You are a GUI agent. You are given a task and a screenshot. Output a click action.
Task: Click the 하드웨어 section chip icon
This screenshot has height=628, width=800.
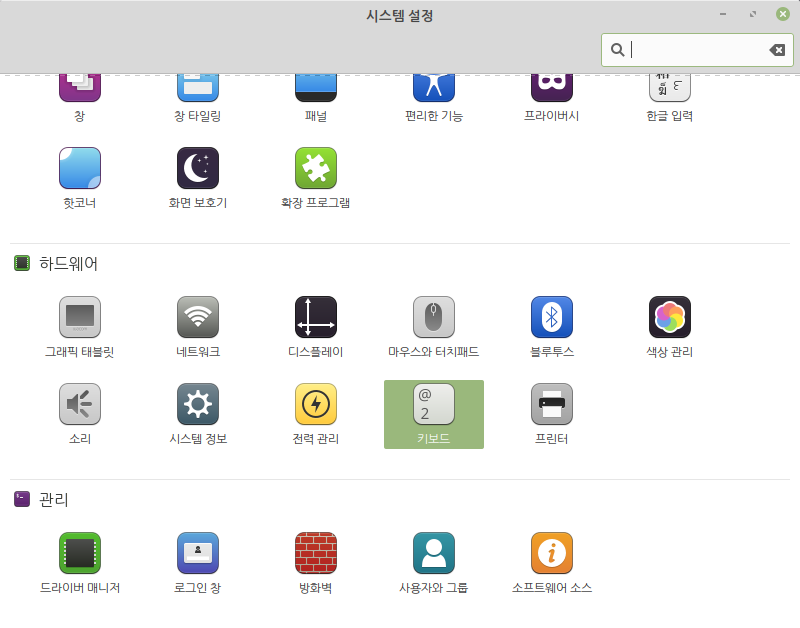(22, 263)
